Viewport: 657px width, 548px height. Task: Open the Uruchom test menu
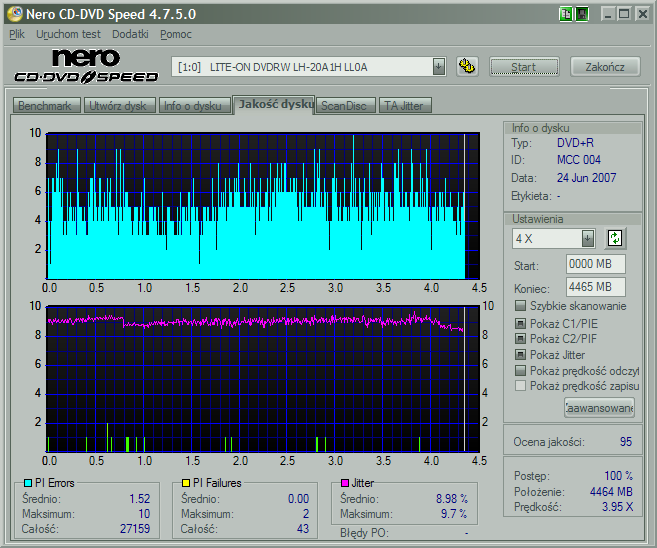click(x=68, y=34)
